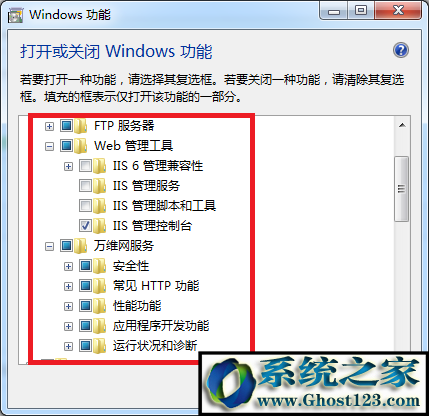The width and height of the screenshot is (429, 416).
Task: Click the scrollbar up arrow
Action: coord(402,125)
